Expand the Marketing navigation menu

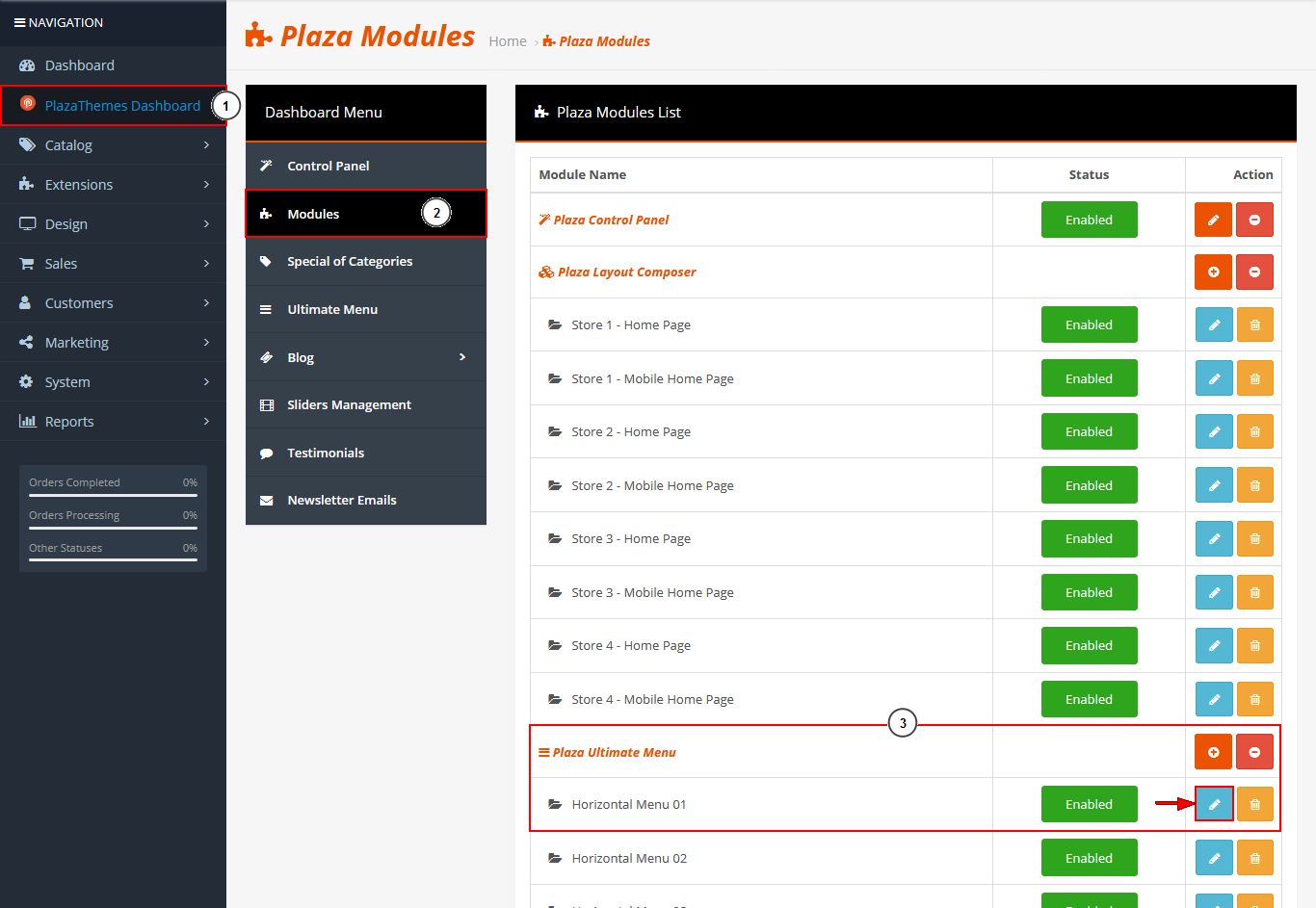113,343
